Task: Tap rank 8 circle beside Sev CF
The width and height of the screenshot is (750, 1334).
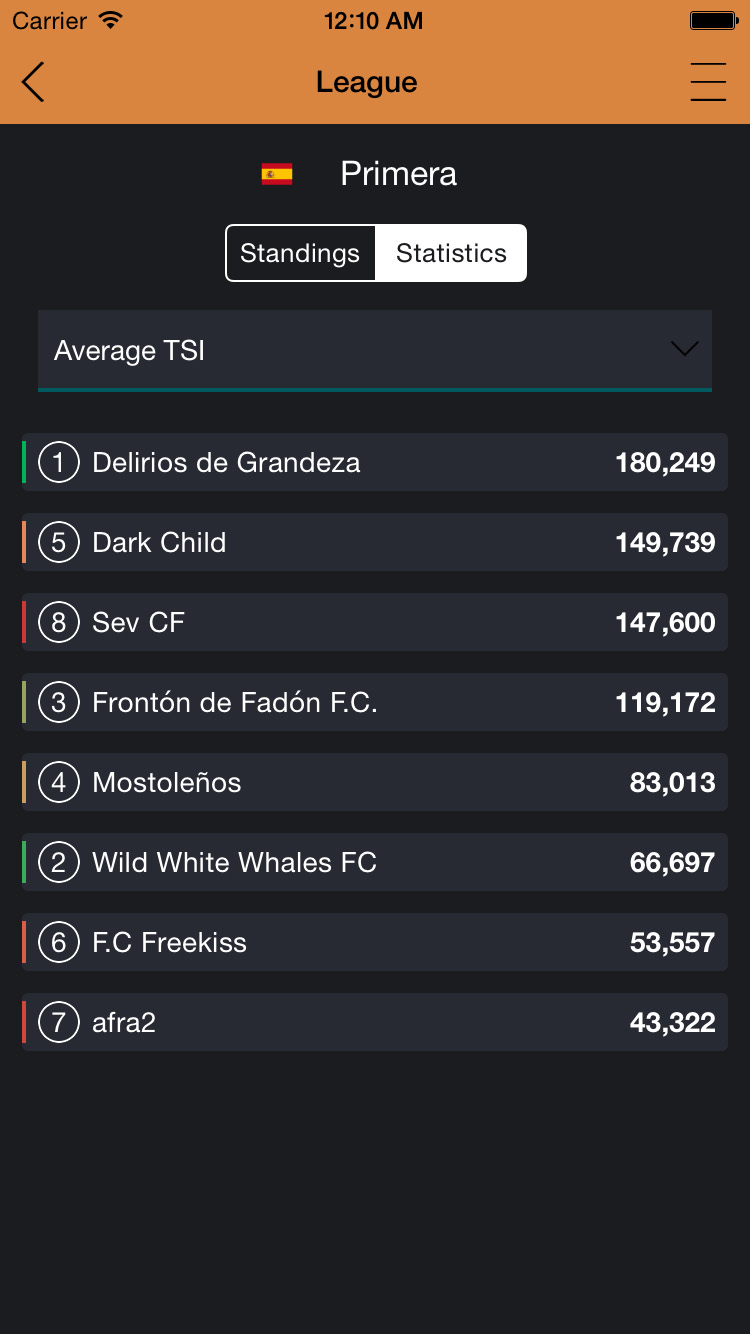Action: click(x=59, y=622)
